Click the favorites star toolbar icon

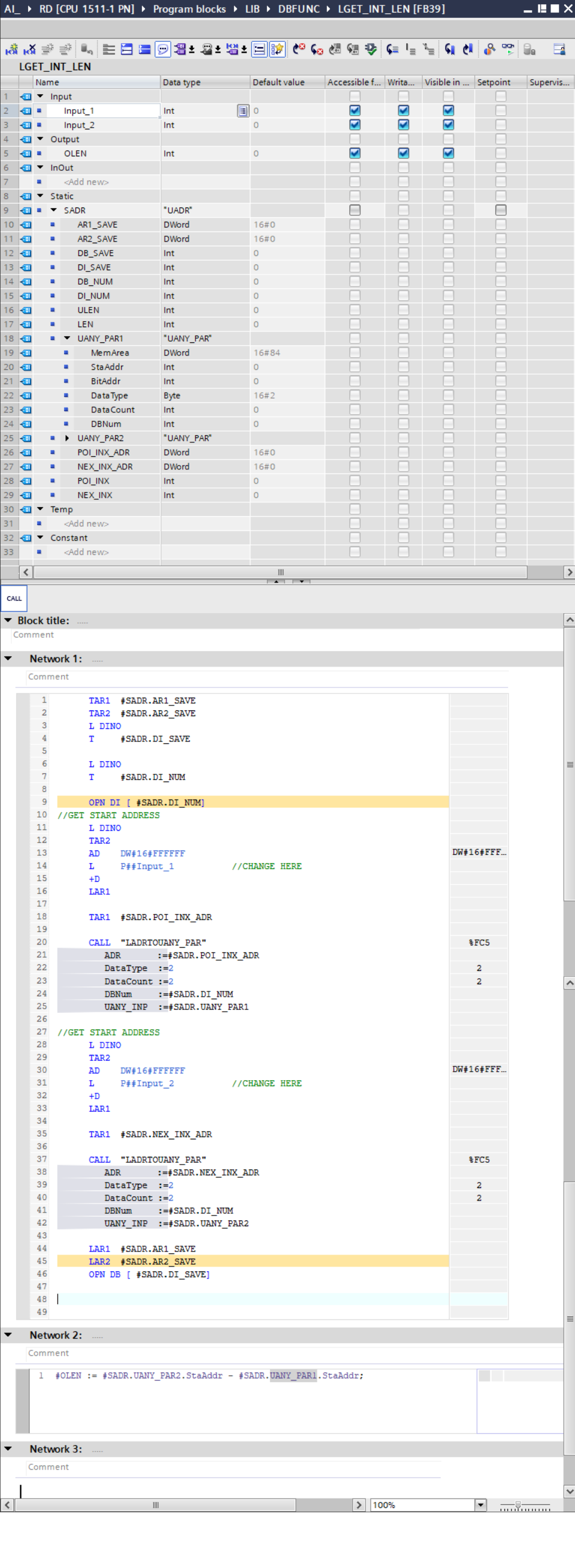pos(277,49)
